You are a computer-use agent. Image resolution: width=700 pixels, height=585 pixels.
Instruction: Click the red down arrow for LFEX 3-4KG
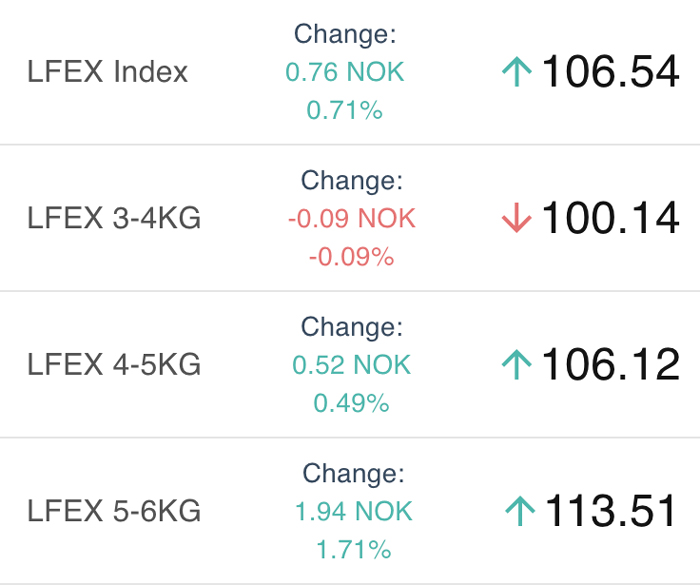point(516,218)
